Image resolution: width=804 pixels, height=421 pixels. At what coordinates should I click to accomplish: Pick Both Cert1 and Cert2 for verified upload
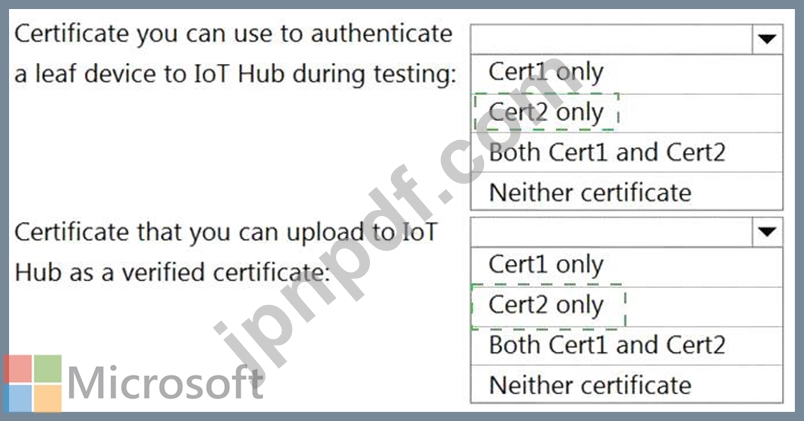627,346
